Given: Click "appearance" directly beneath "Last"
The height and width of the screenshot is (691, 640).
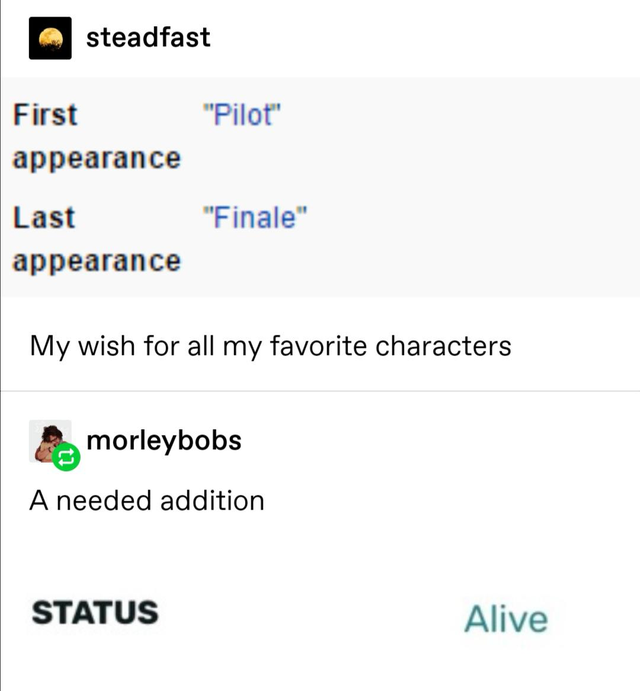Looking at the screenshot, I should (x=97, y=261).
